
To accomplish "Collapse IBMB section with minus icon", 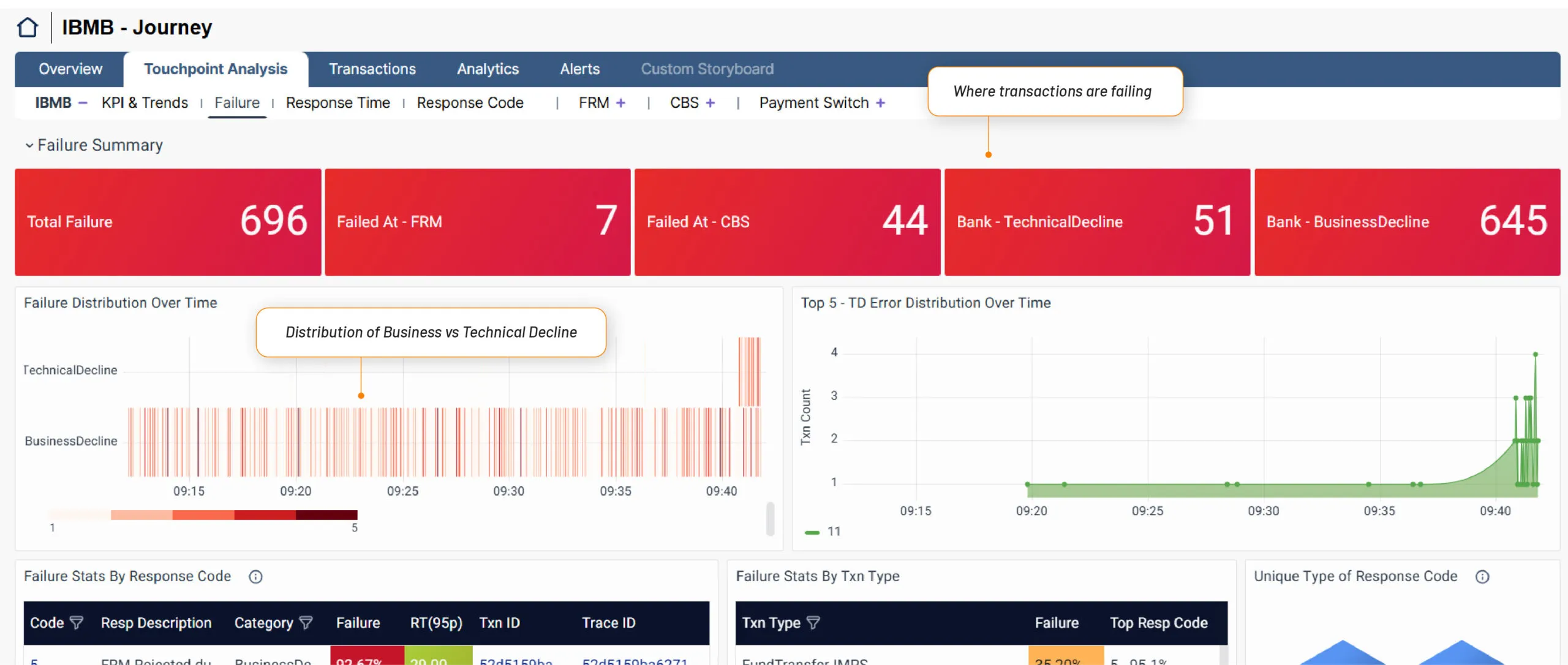I will (x=83, y=103).
